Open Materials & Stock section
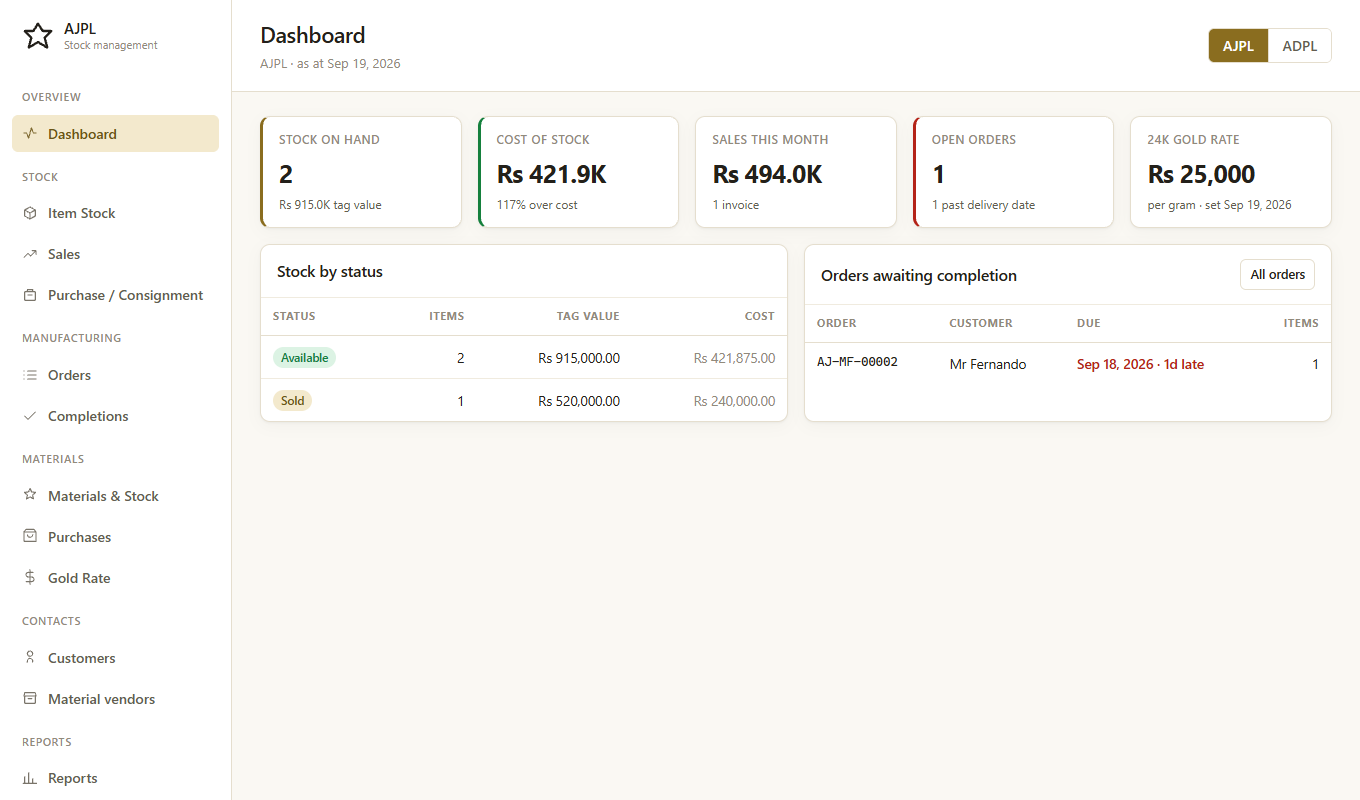Screen dimensions: 1360x800 pos(115,496)
